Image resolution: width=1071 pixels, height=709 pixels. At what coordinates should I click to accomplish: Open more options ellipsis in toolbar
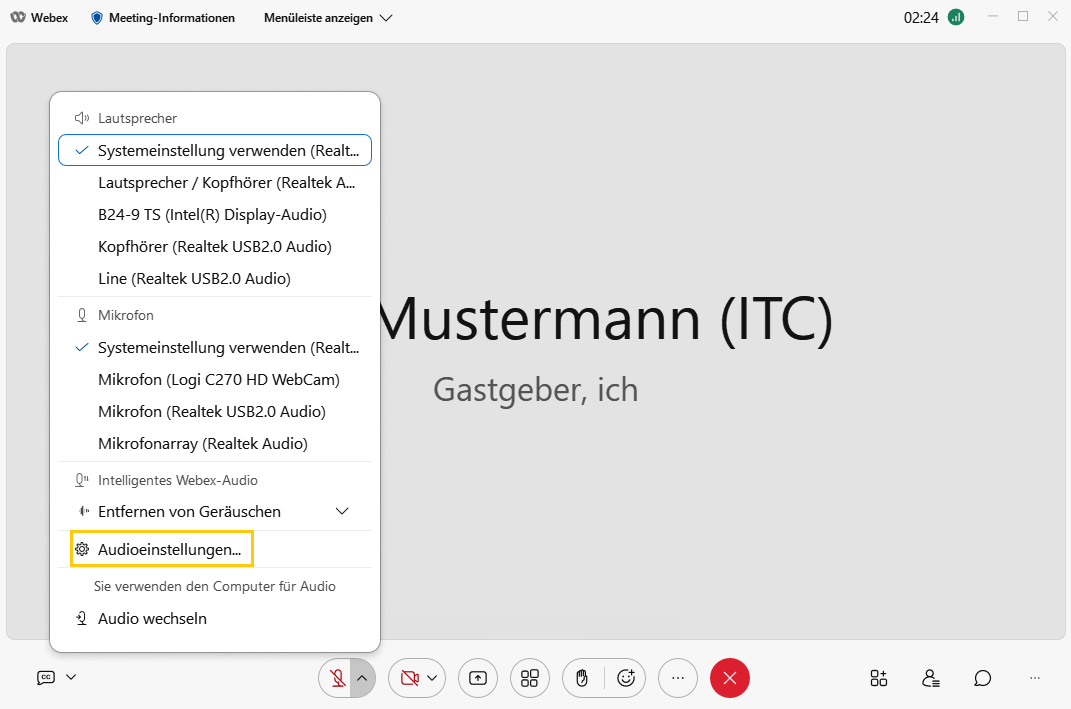pos(678,678)
